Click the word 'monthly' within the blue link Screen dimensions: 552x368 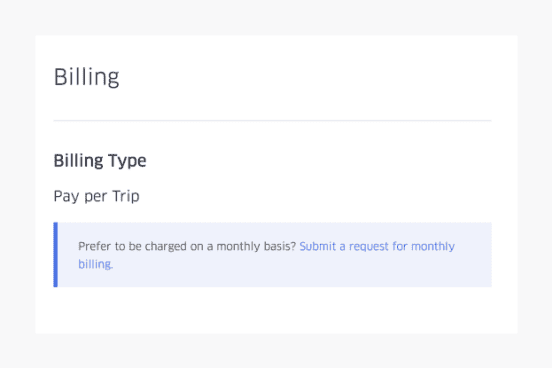(x=433, y=246)
